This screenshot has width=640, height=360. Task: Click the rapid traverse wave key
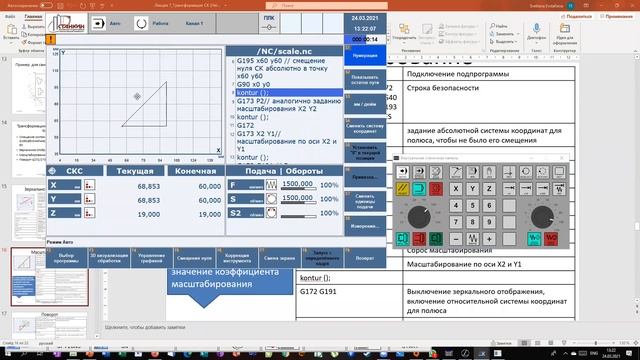473,239
